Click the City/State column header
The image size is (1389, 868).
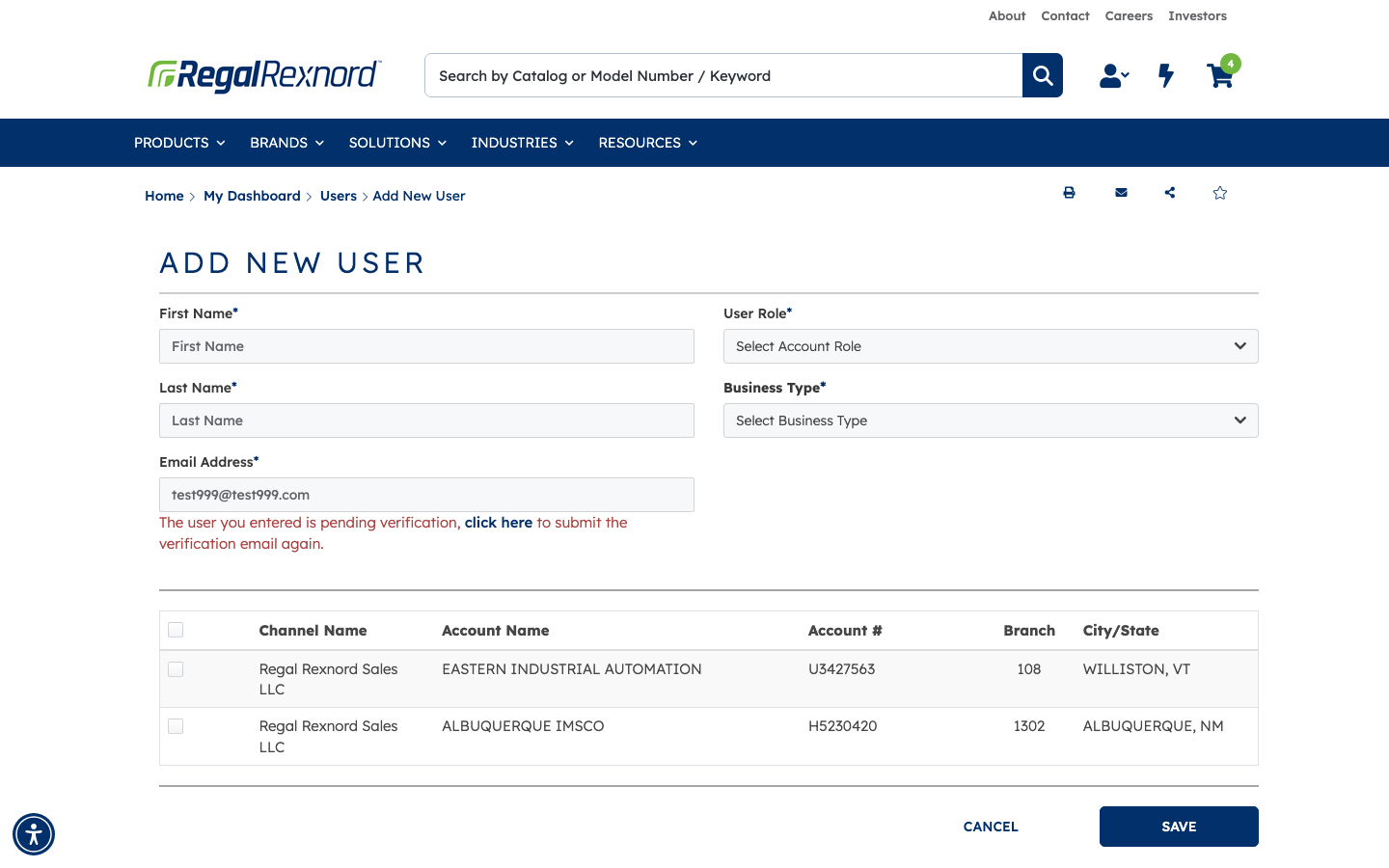(x=1121, y=631)
